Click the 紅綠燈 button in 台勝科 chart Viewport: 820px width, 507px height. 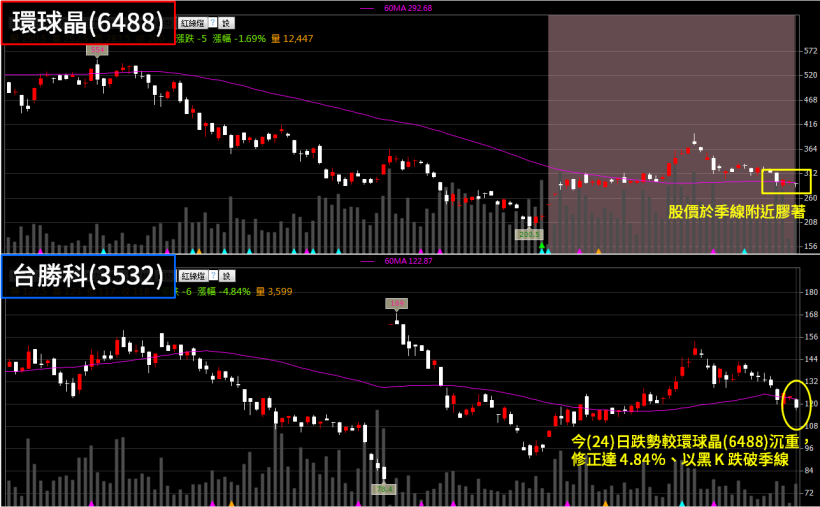tap(193, 276)
